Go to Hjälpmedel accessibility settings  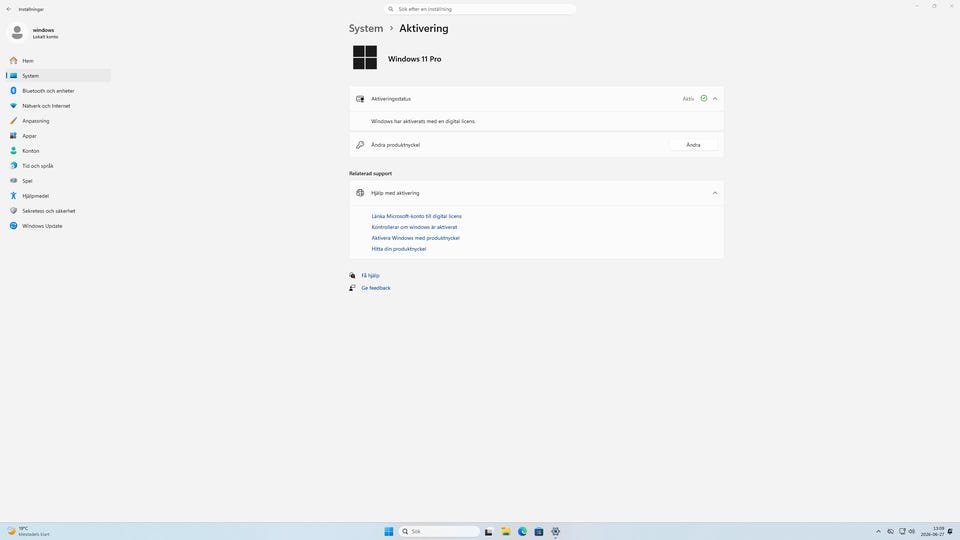(x=36, y=196)
